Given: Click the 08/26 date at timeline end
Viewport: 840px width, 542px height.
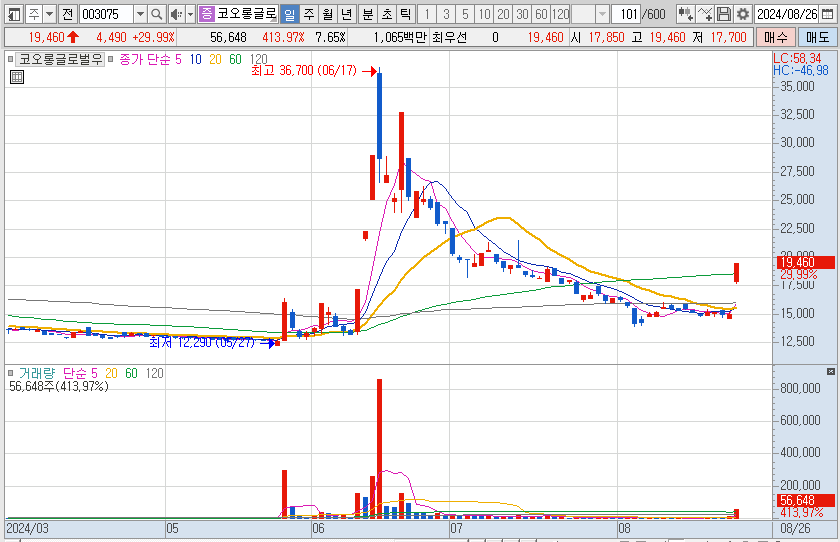Looking at the screenshot, I should pos(795,529).
